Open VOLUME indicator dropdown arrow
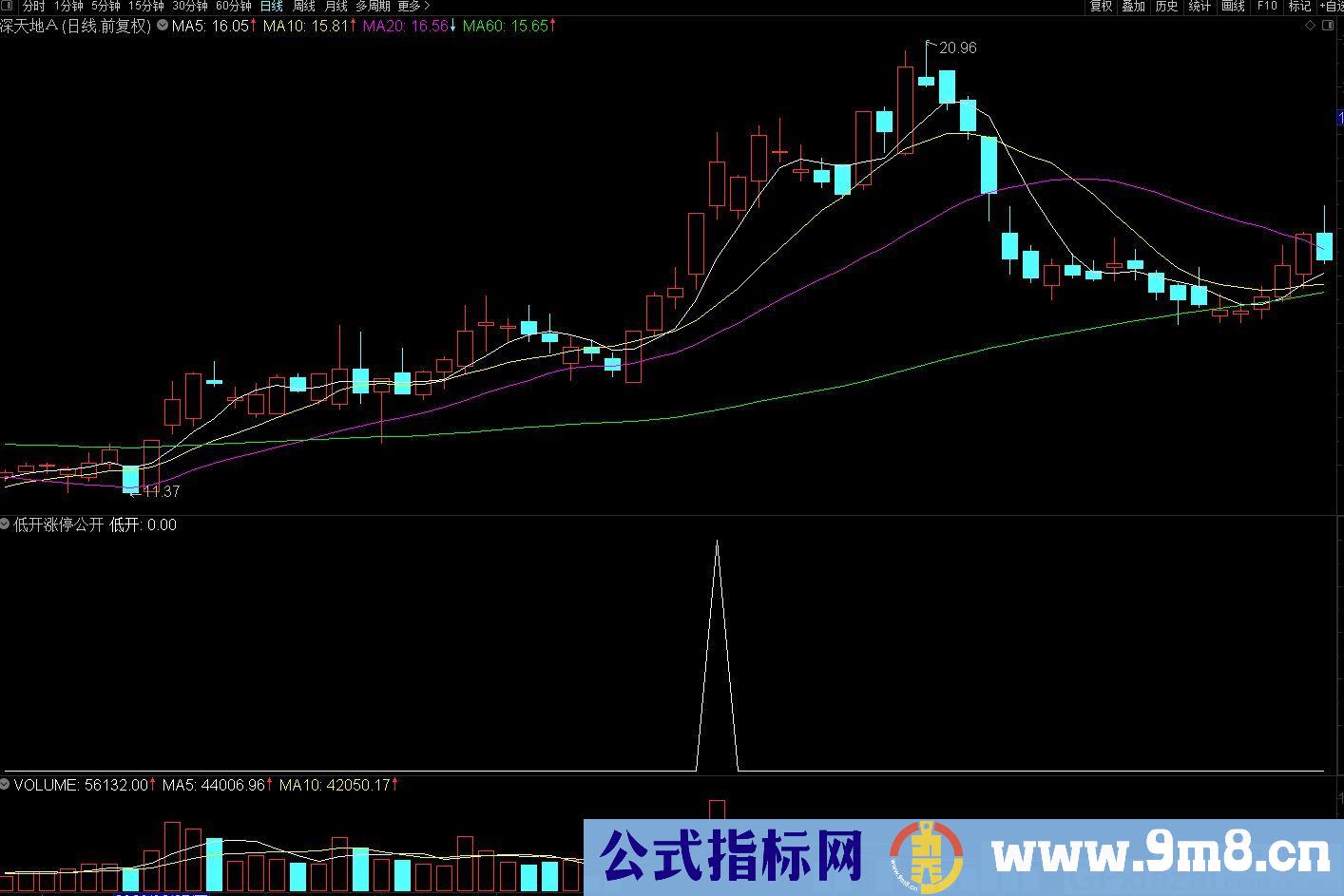Screen dimensions: 1344x896 (x=6, y=785)
